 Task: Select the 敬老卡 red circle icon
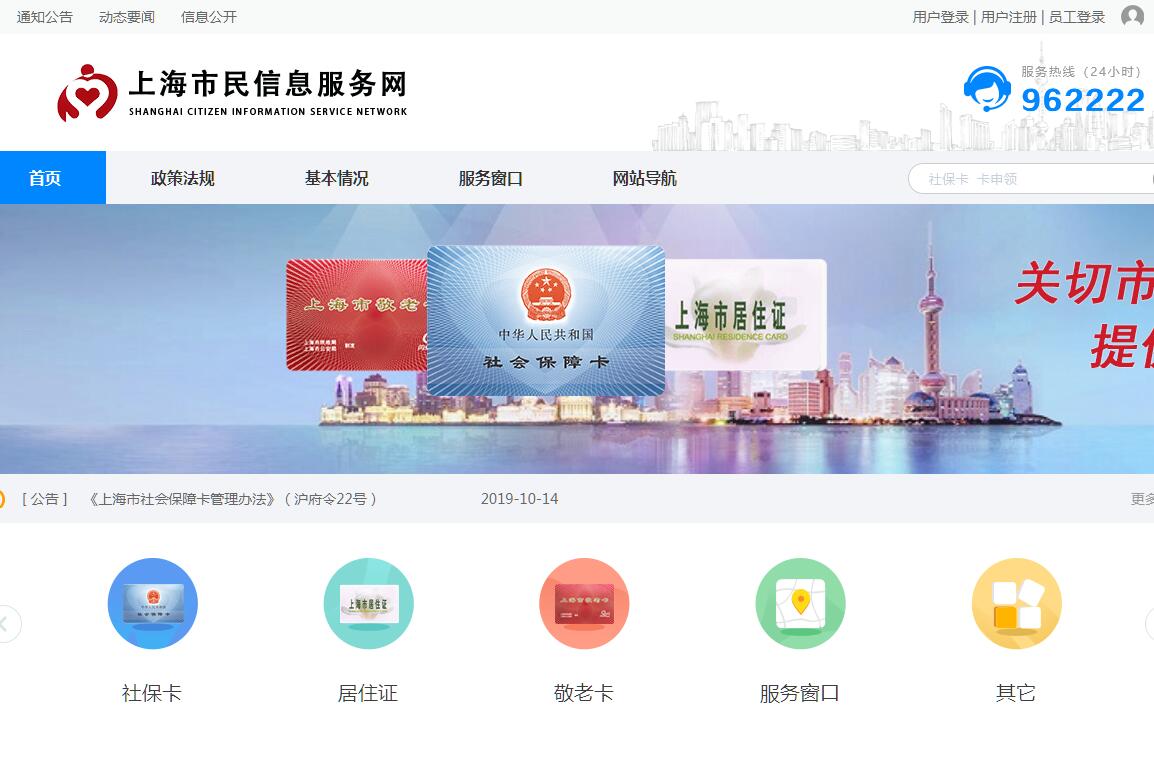[584, 603]
